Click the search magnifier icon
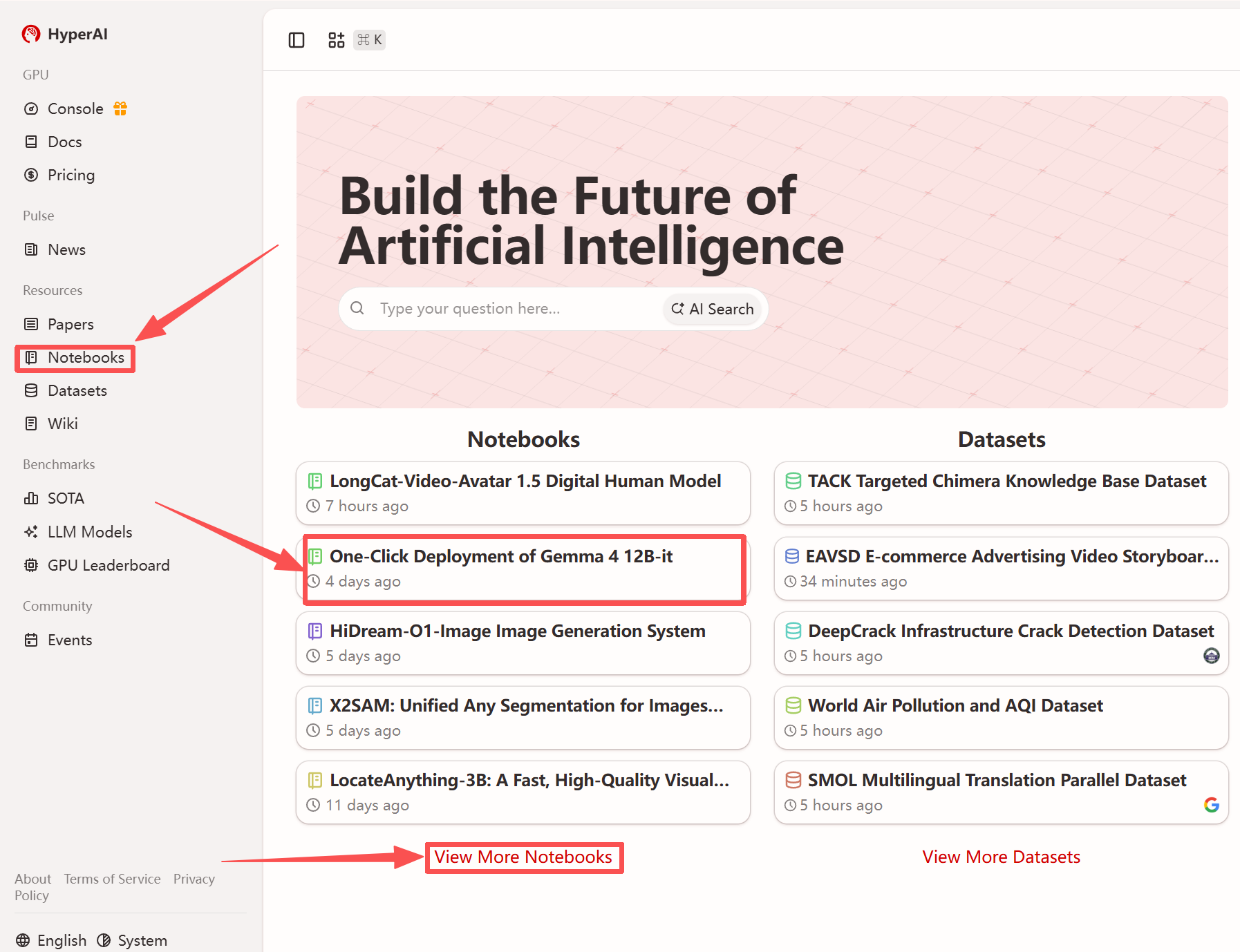 pos(357,308)
